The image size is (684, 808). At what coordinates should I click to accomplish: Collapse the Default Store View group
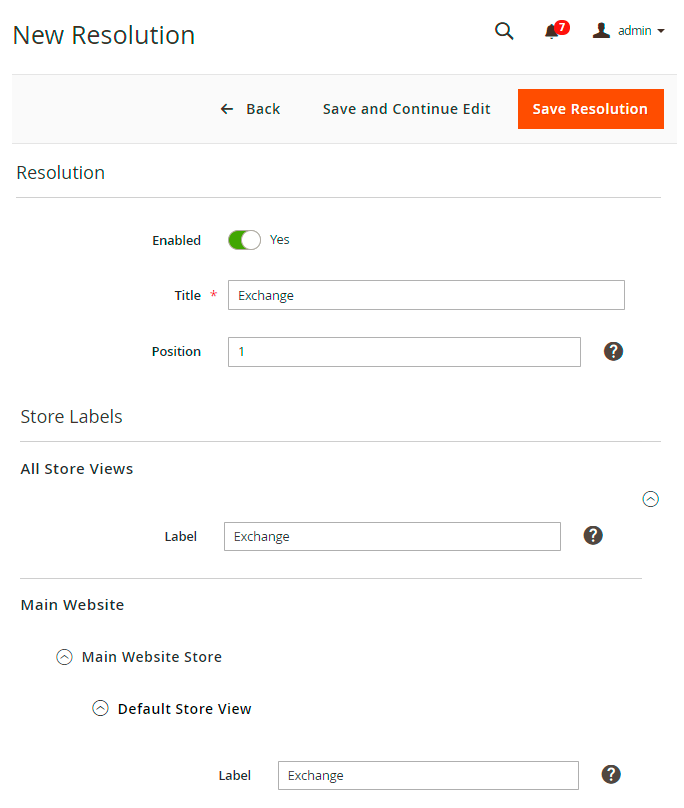click(100, 709)
